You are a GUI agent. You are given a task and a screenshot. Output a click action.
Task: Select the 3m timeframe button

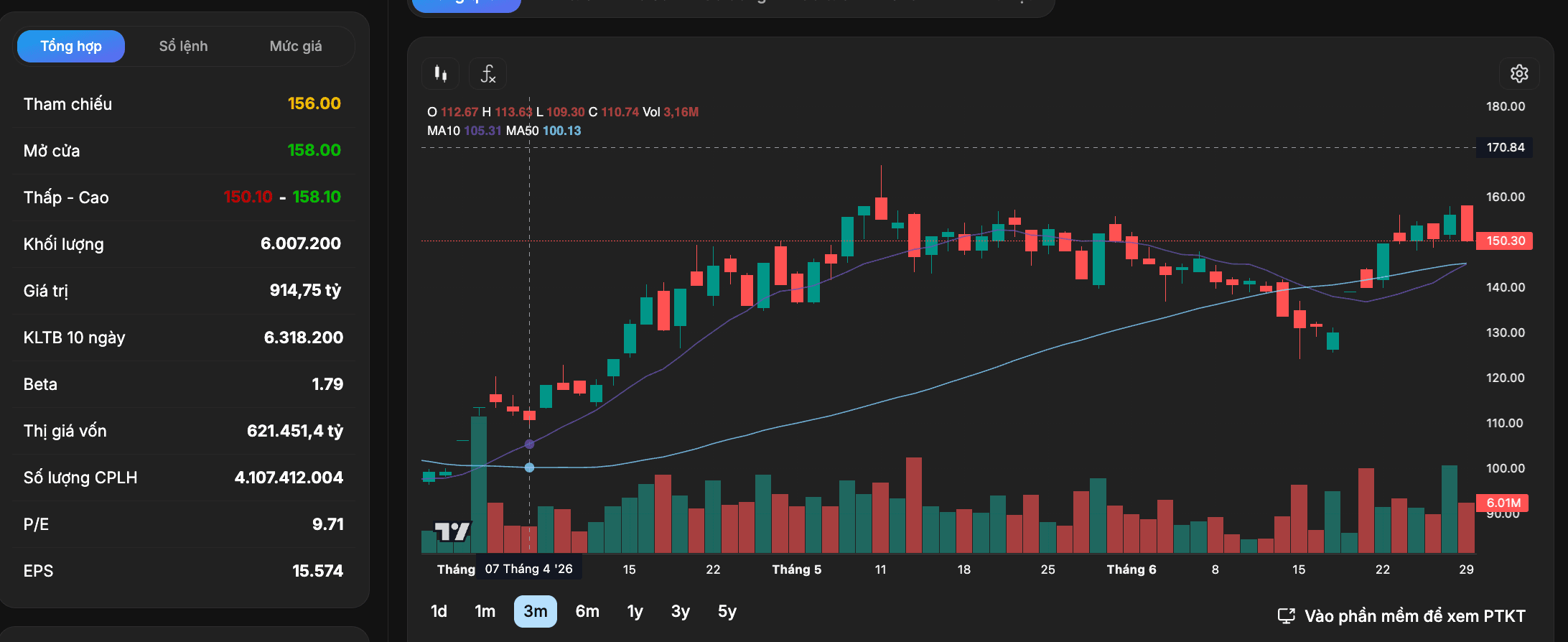(536, 611)
